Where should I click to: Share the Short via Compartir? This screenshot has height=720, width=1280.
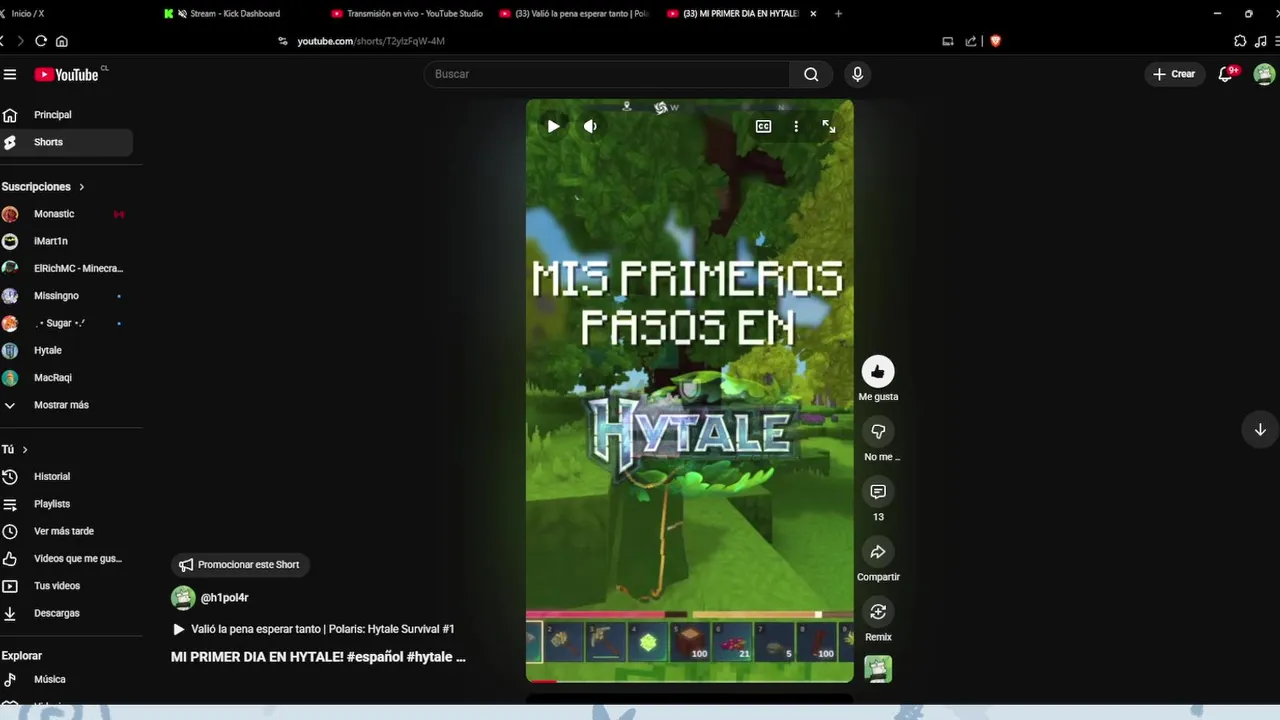(878, 552)
